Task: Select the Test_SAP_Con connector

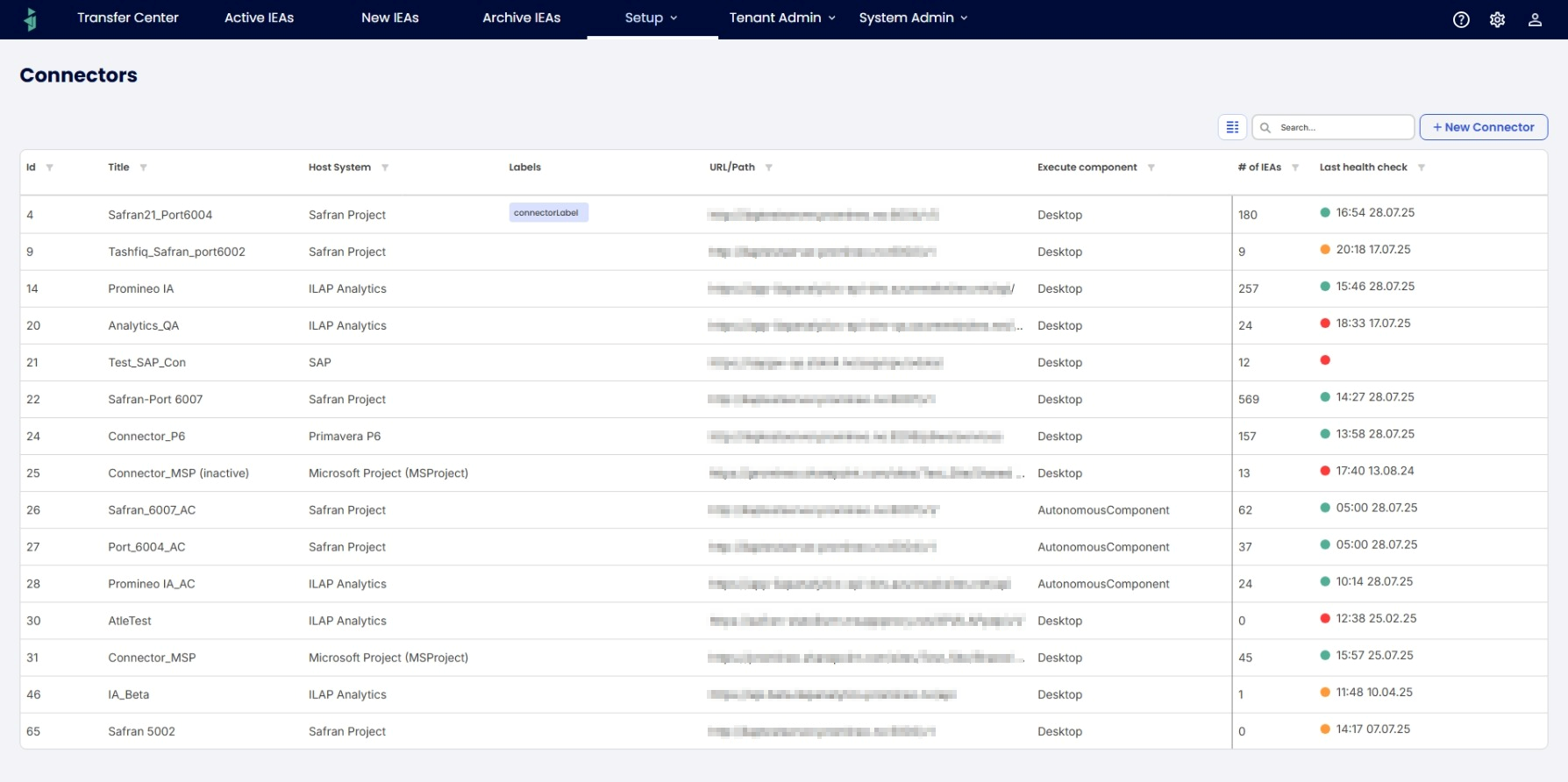Action: tap(147, 362)
